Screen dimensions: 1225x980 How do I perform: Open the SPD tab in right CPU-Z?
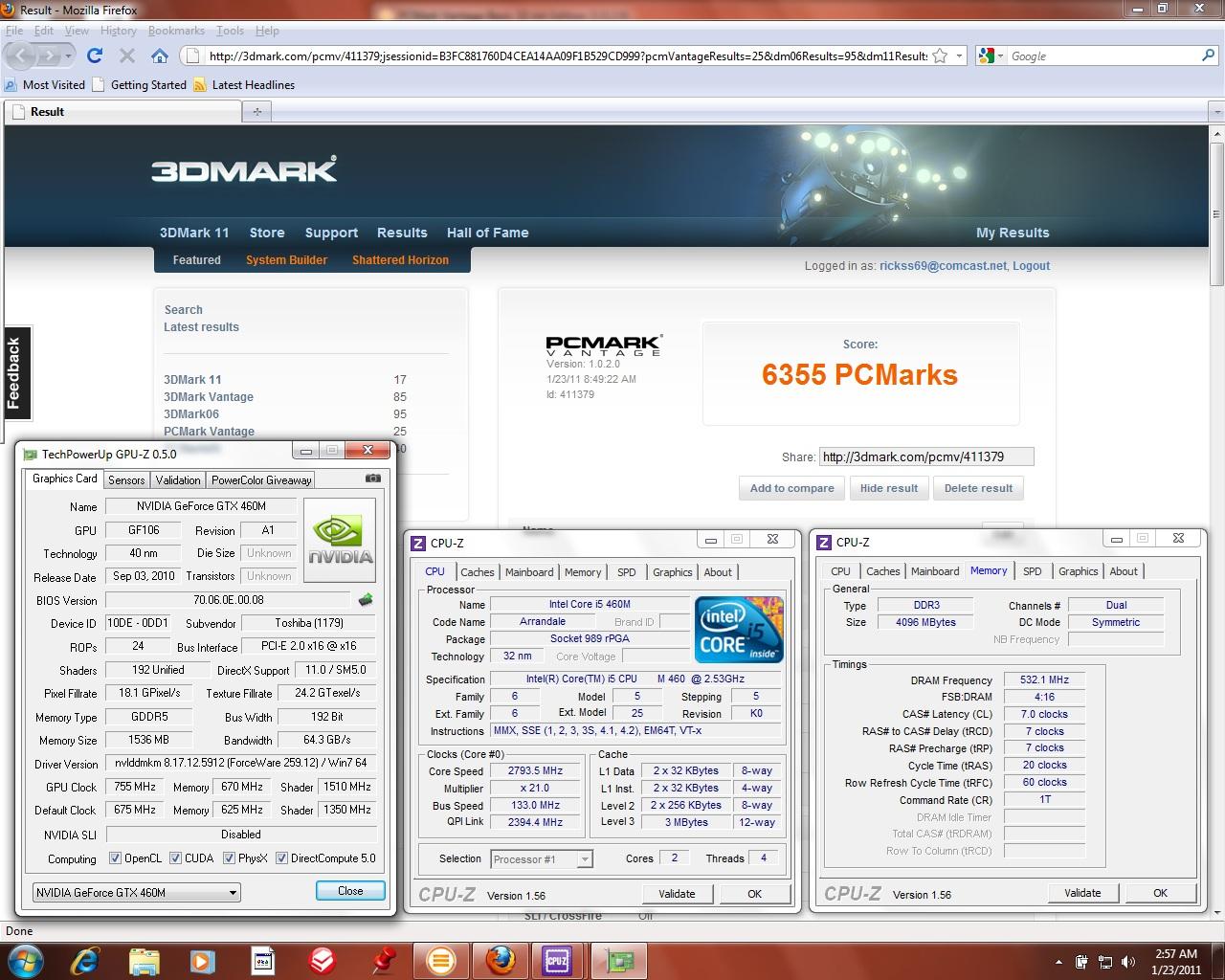pos(1032,571)
